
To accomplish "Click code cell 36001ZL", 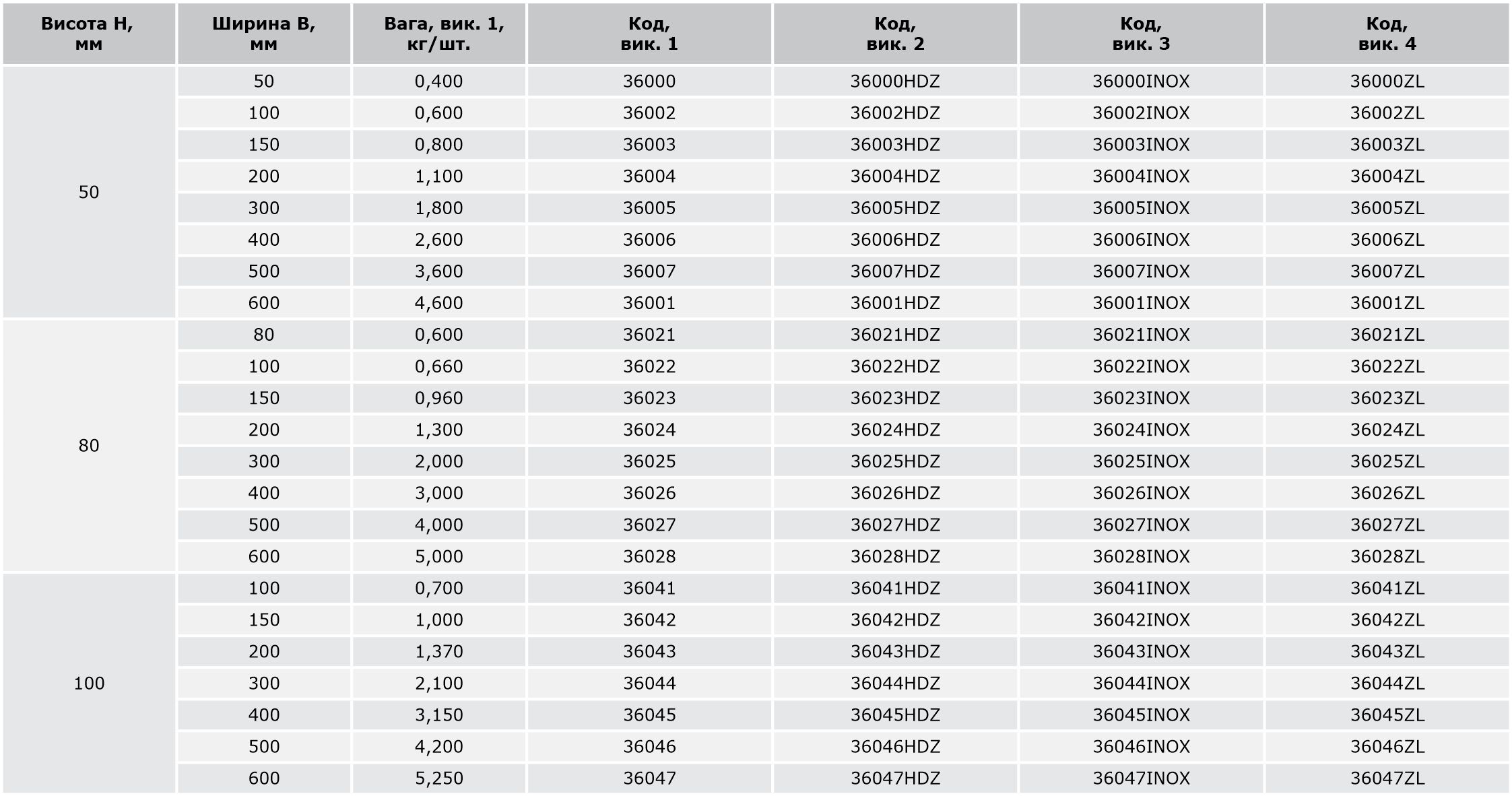I will (1387, 303).
